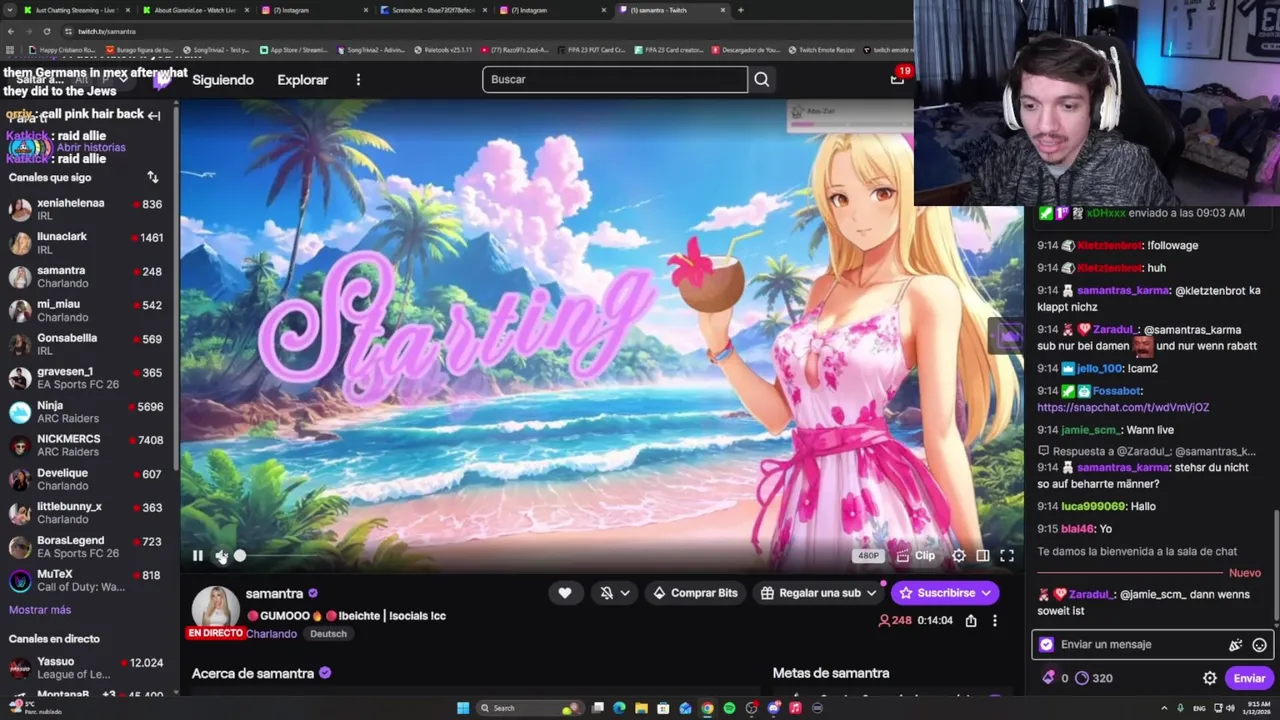Pause the stream video

[x=198, y=556]
